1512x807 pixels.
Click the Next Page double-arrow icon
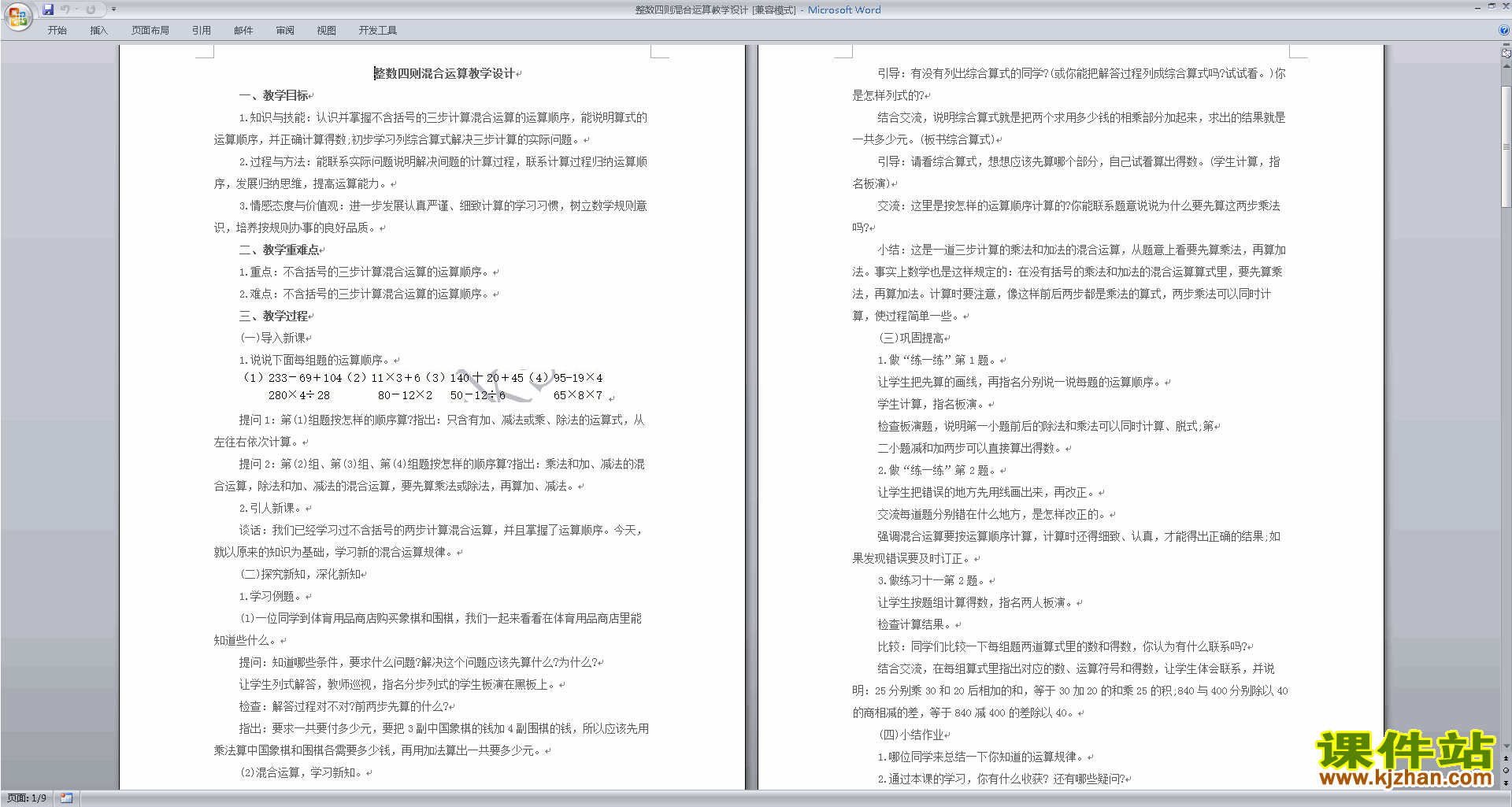(1506, 783)
